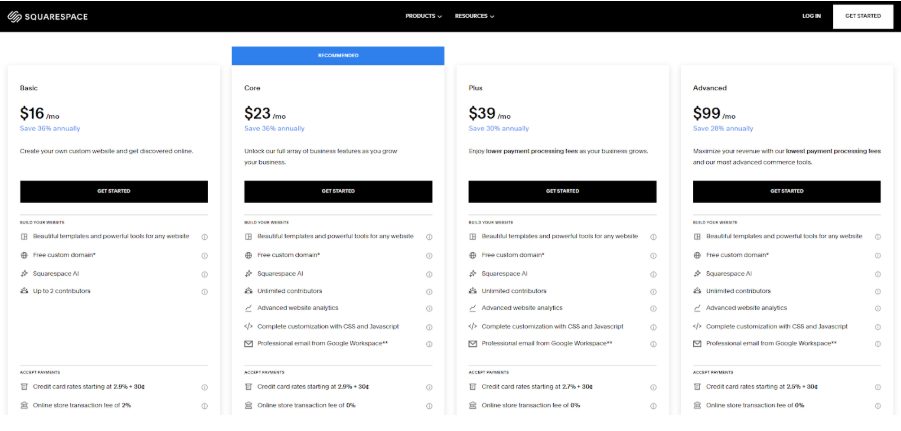Click the blue Recommended banner above Core
Image resolution: width=901 pixels, height=431 pixels.
(x=338, y=55)
